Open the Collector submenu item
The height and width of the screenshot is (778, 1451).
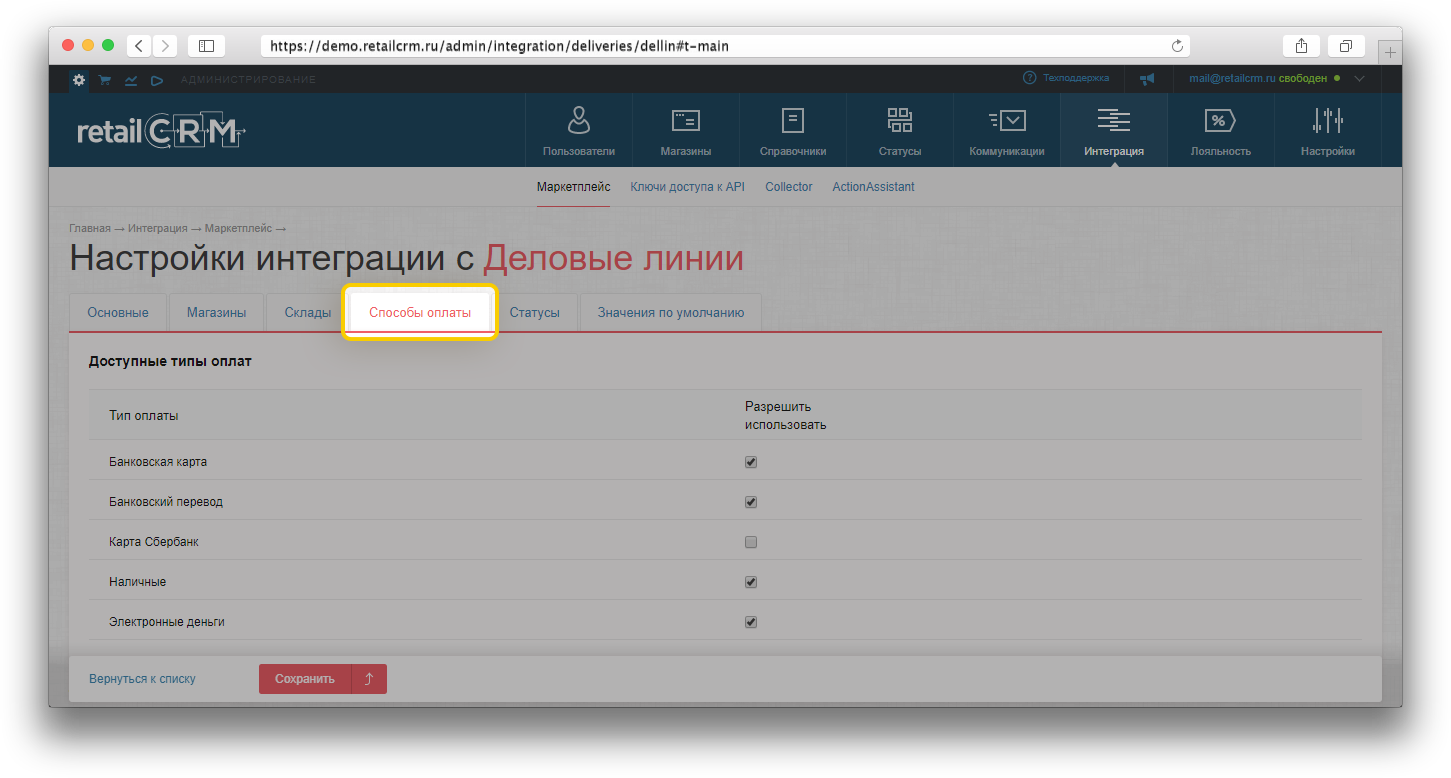pyautogui.click(x=789, y=187)
